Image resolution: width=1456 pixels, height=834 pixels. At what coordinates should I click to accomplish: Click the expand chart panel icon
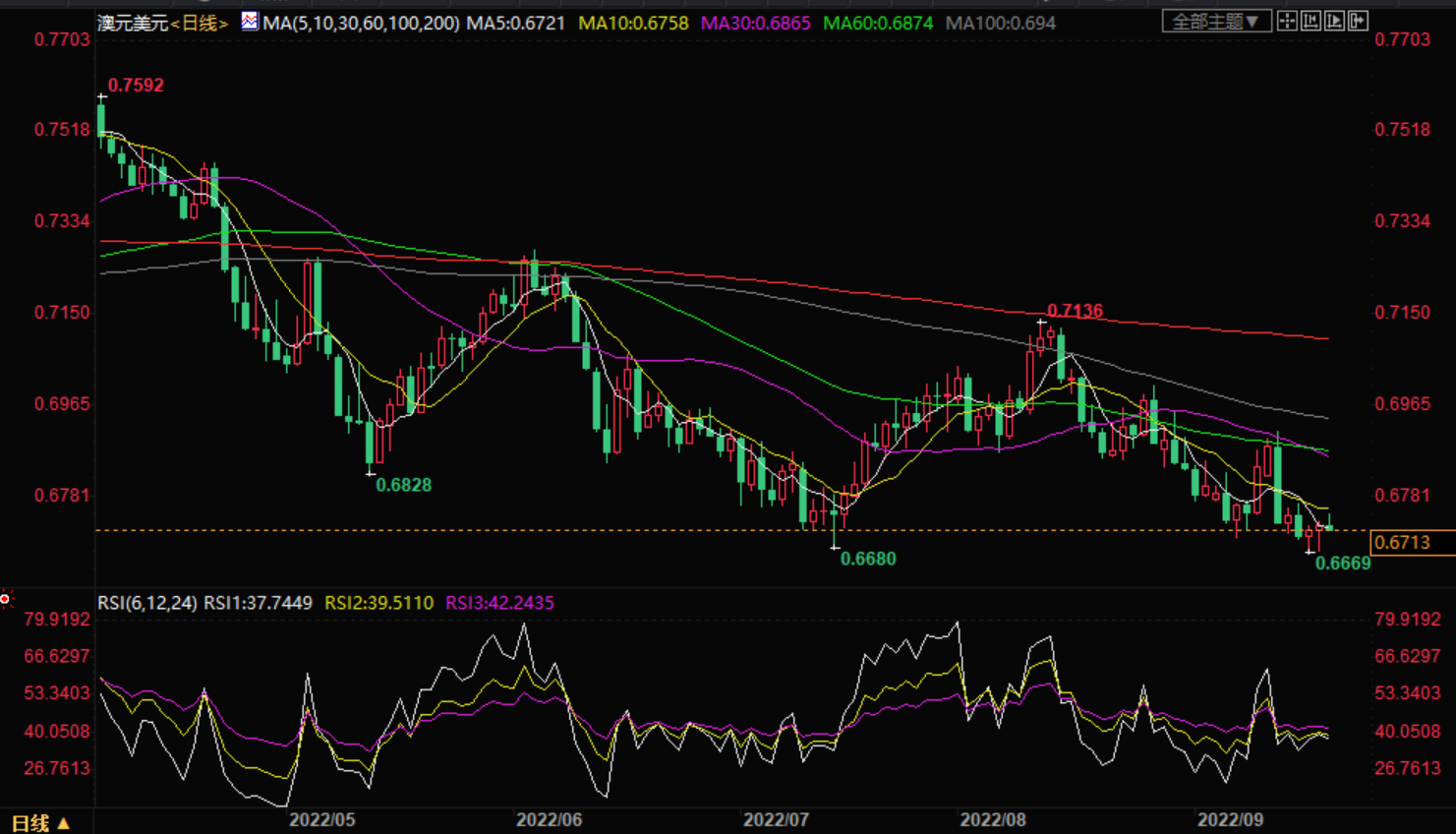pyautogui.click(x=1358, y=21)
